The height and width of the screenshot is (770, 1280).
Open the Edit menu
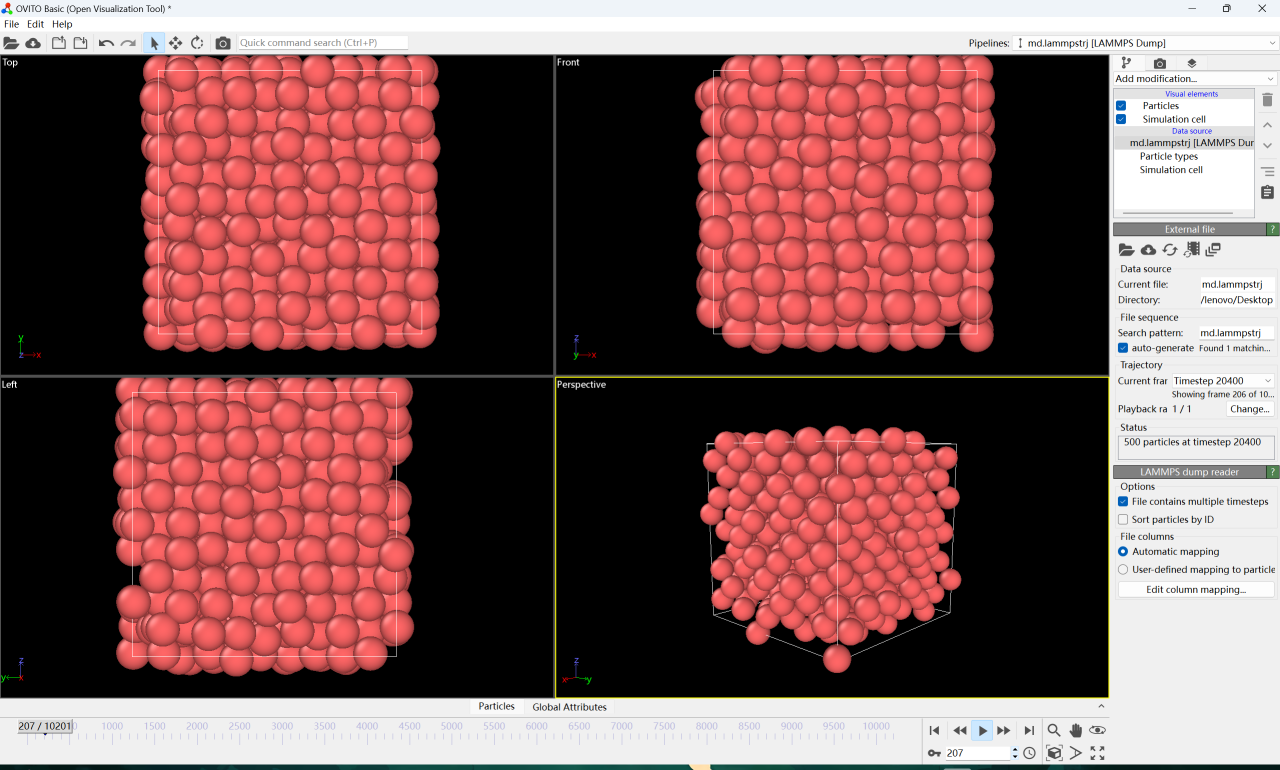click(x=35, y=24)
